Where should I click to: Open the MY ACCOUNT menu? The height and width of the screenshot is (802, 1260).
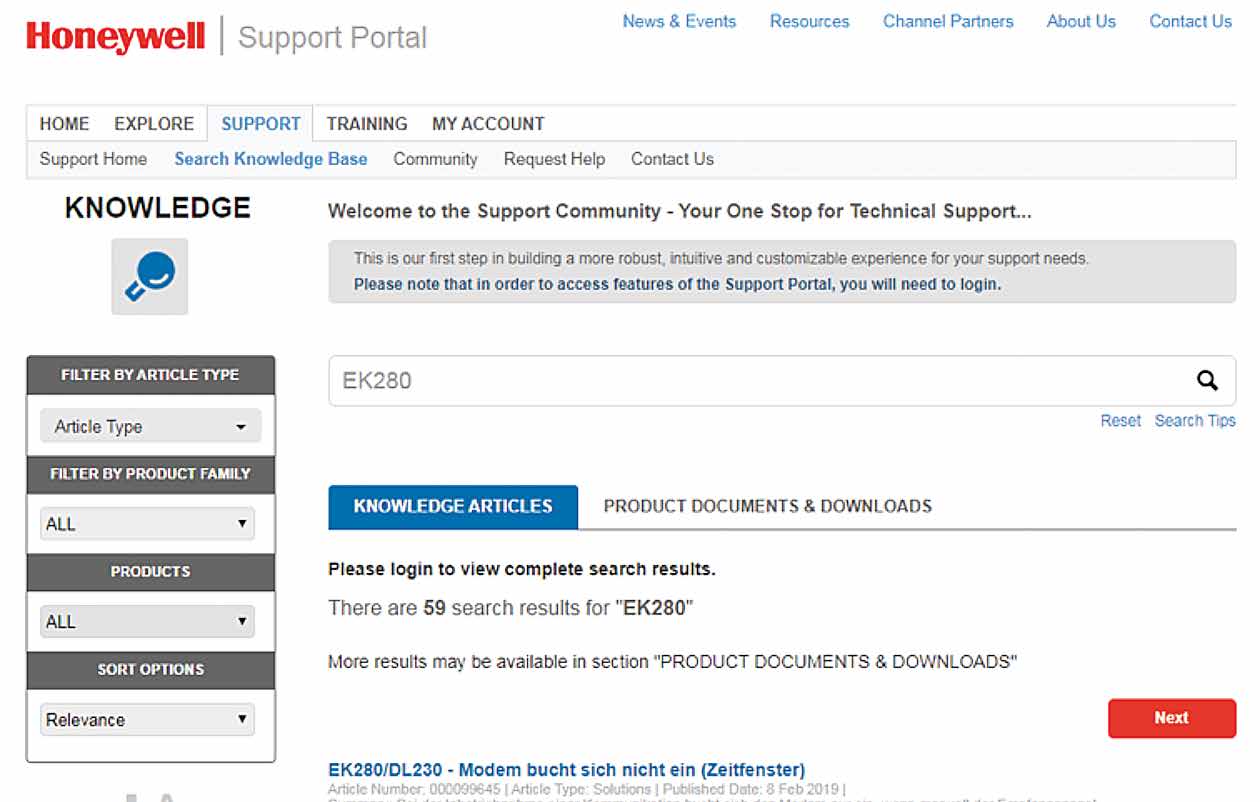[488, 124]
